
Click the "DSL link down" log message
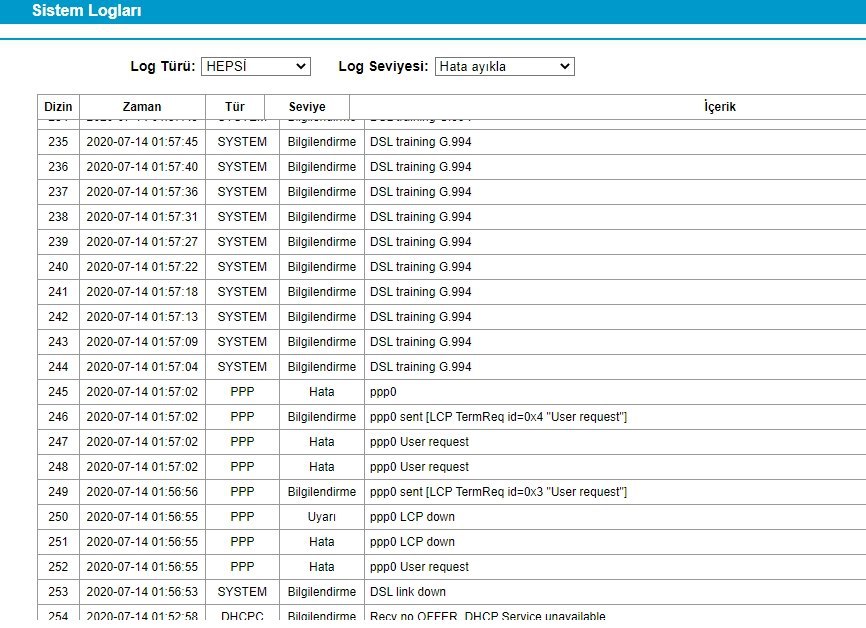pyautogui.click(x=407, y=592)
